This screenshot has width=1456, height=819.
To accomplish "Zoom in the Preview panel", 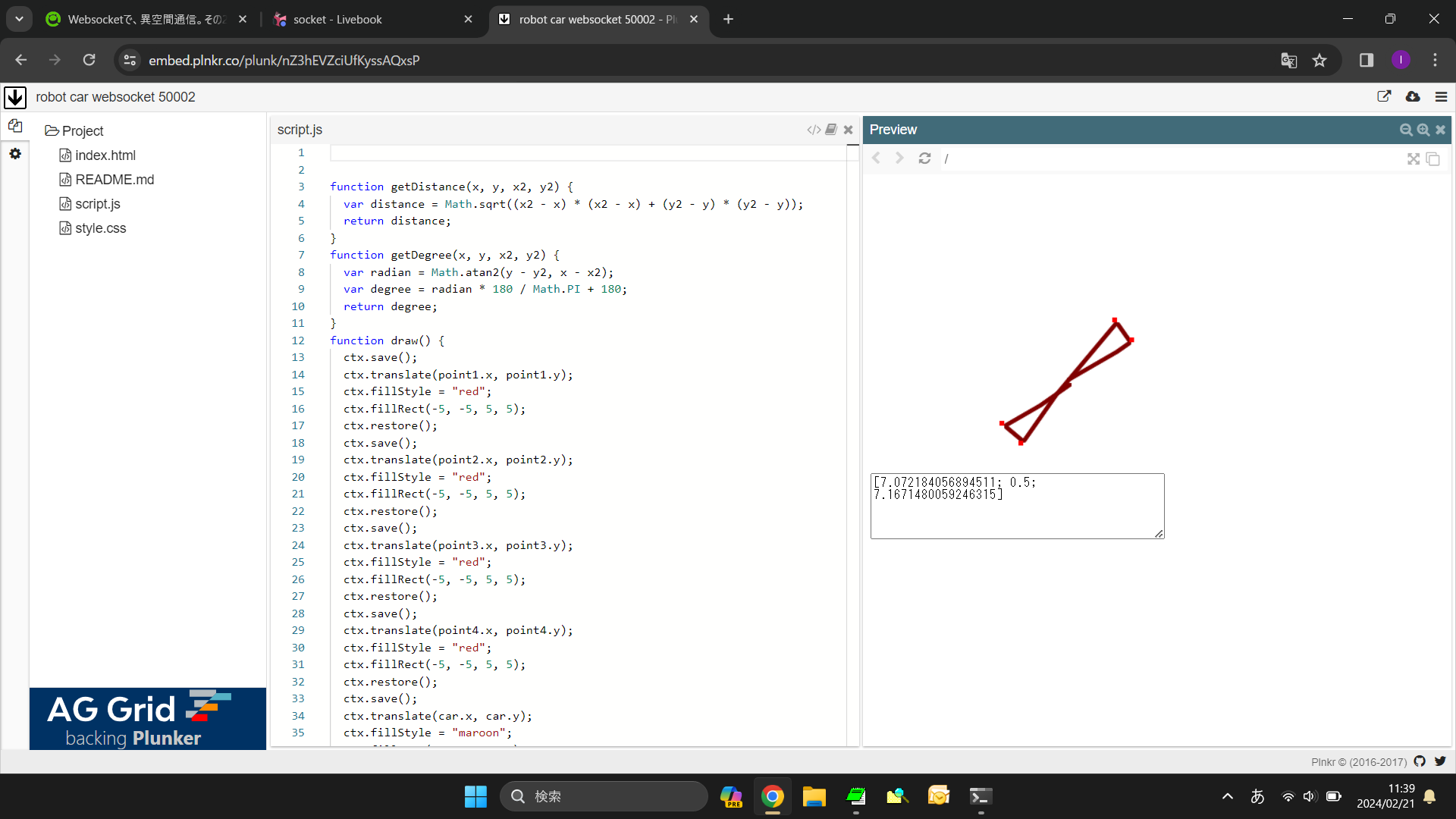I will [1423, 130].
